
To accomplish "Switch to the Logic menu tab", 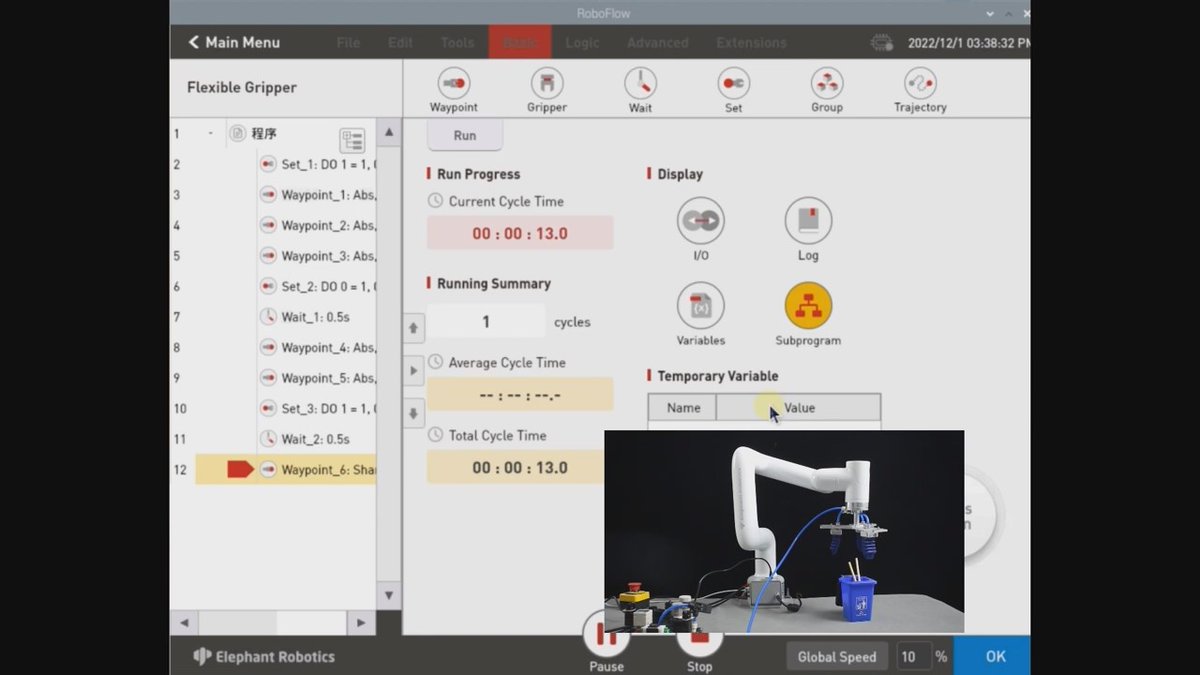I will click(582, 42).
